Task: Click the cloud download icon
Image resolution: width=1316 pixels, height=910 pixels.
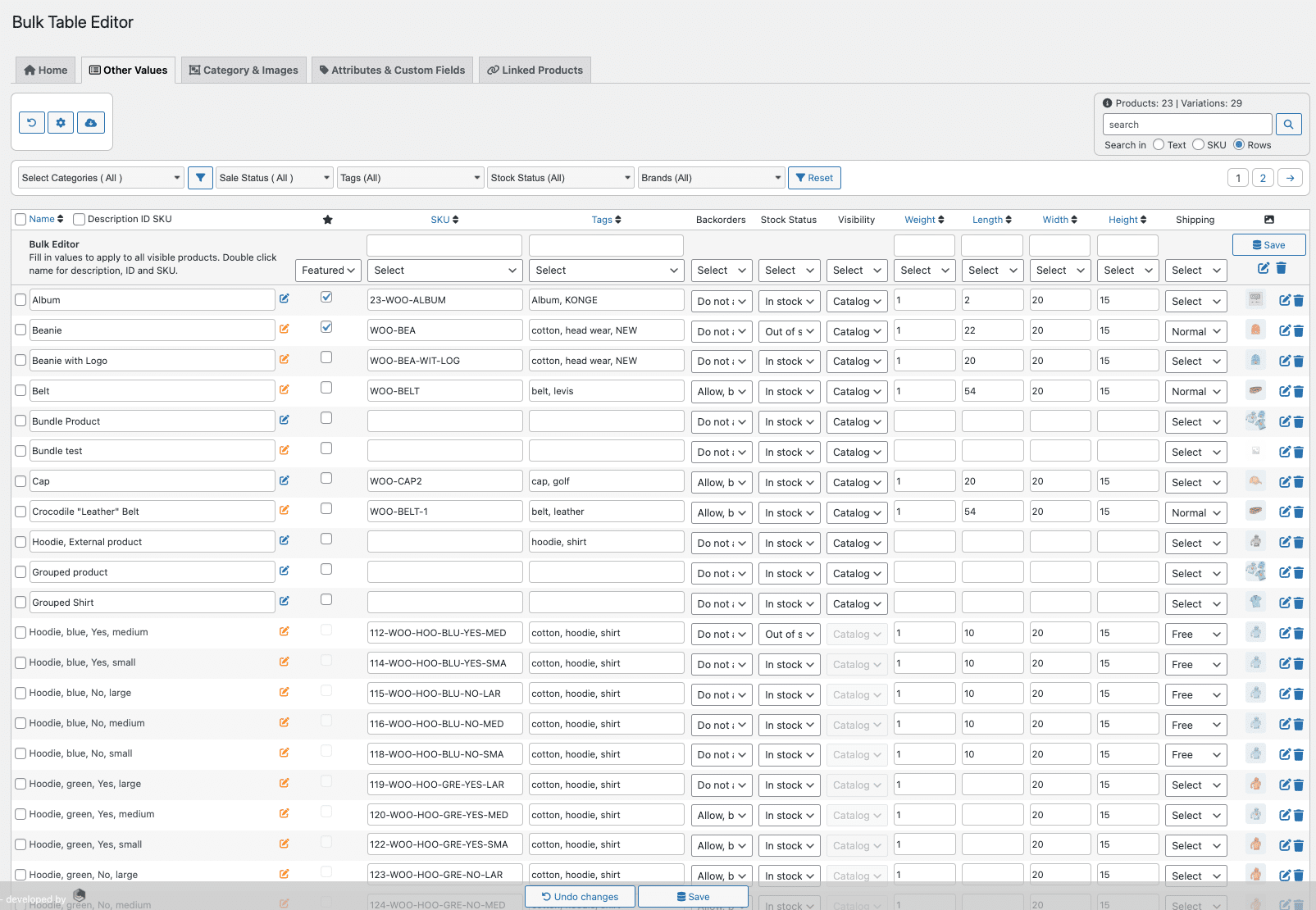Action: point(90,122)
